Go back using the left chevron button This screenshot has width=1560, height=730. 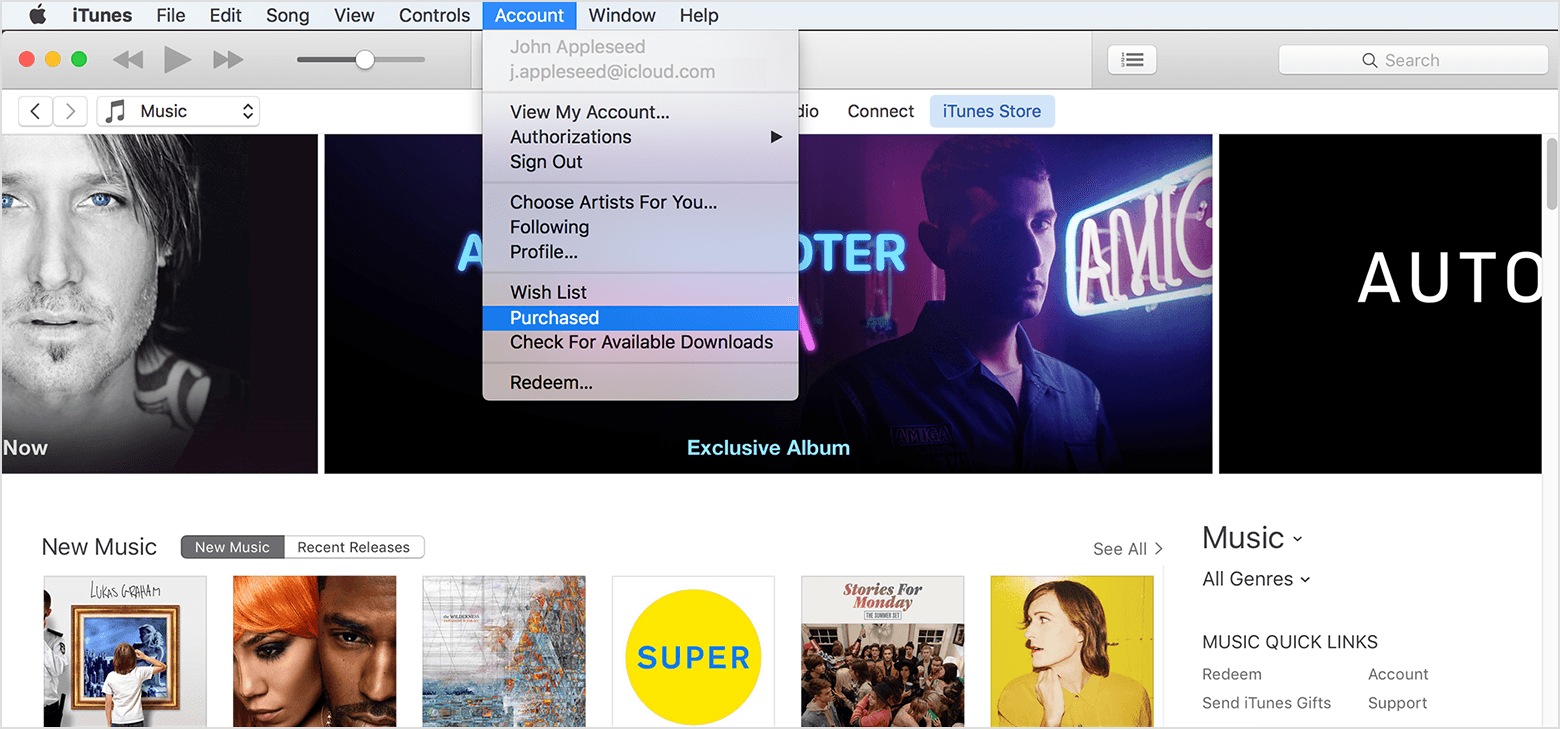tap(36, 111)
